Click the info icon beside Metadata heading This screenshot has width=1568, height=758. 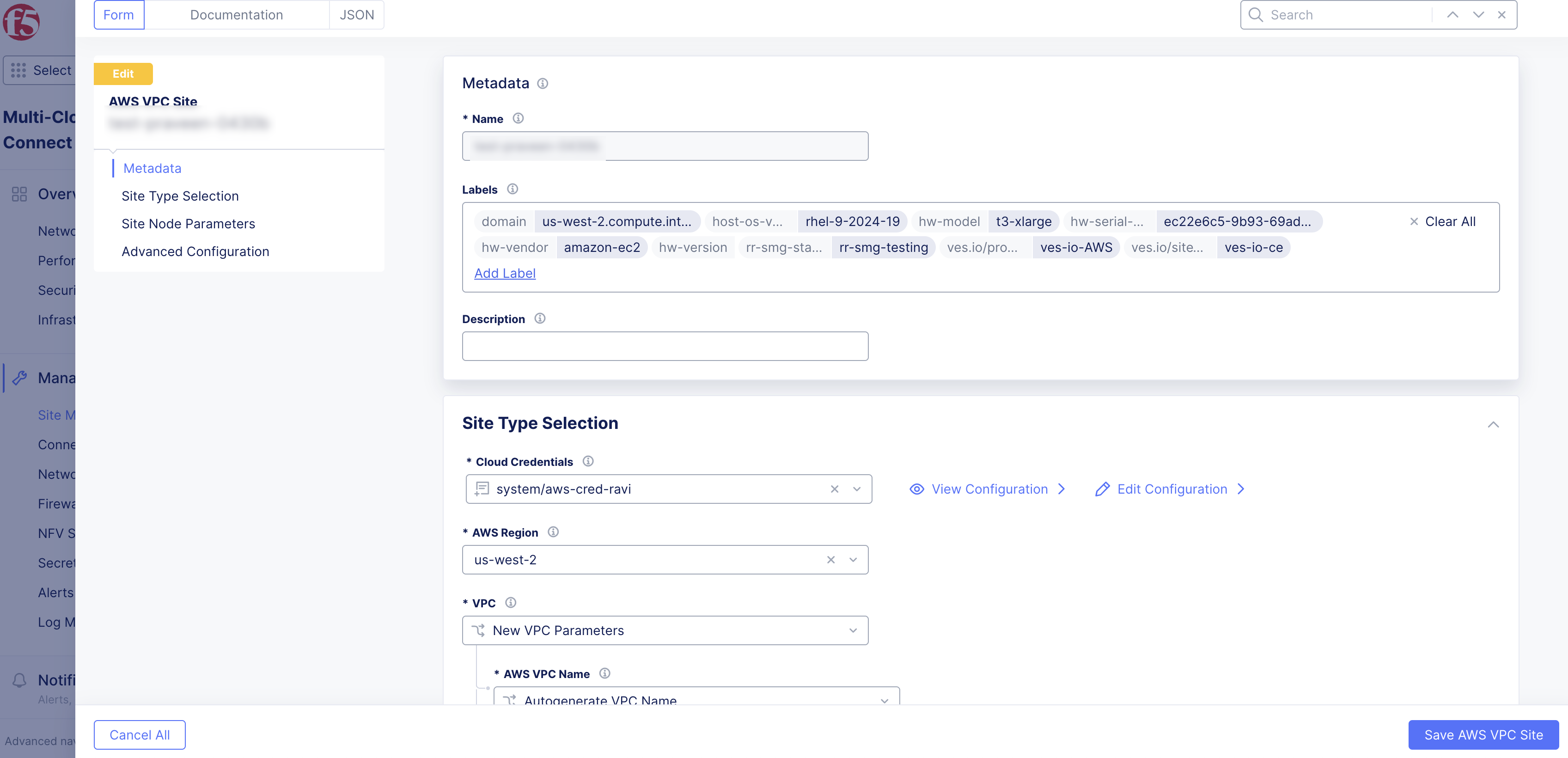pyautogui.click(x=543, y=83)
